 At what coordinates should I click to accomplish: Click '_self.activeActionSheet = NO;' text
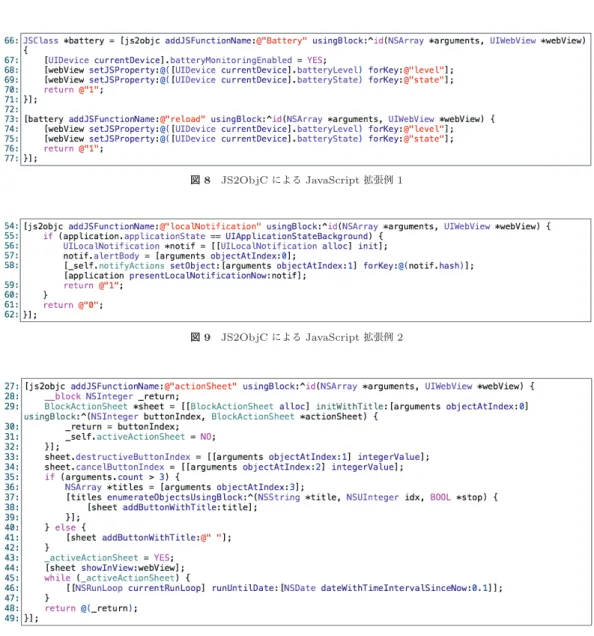coord(140,437)
